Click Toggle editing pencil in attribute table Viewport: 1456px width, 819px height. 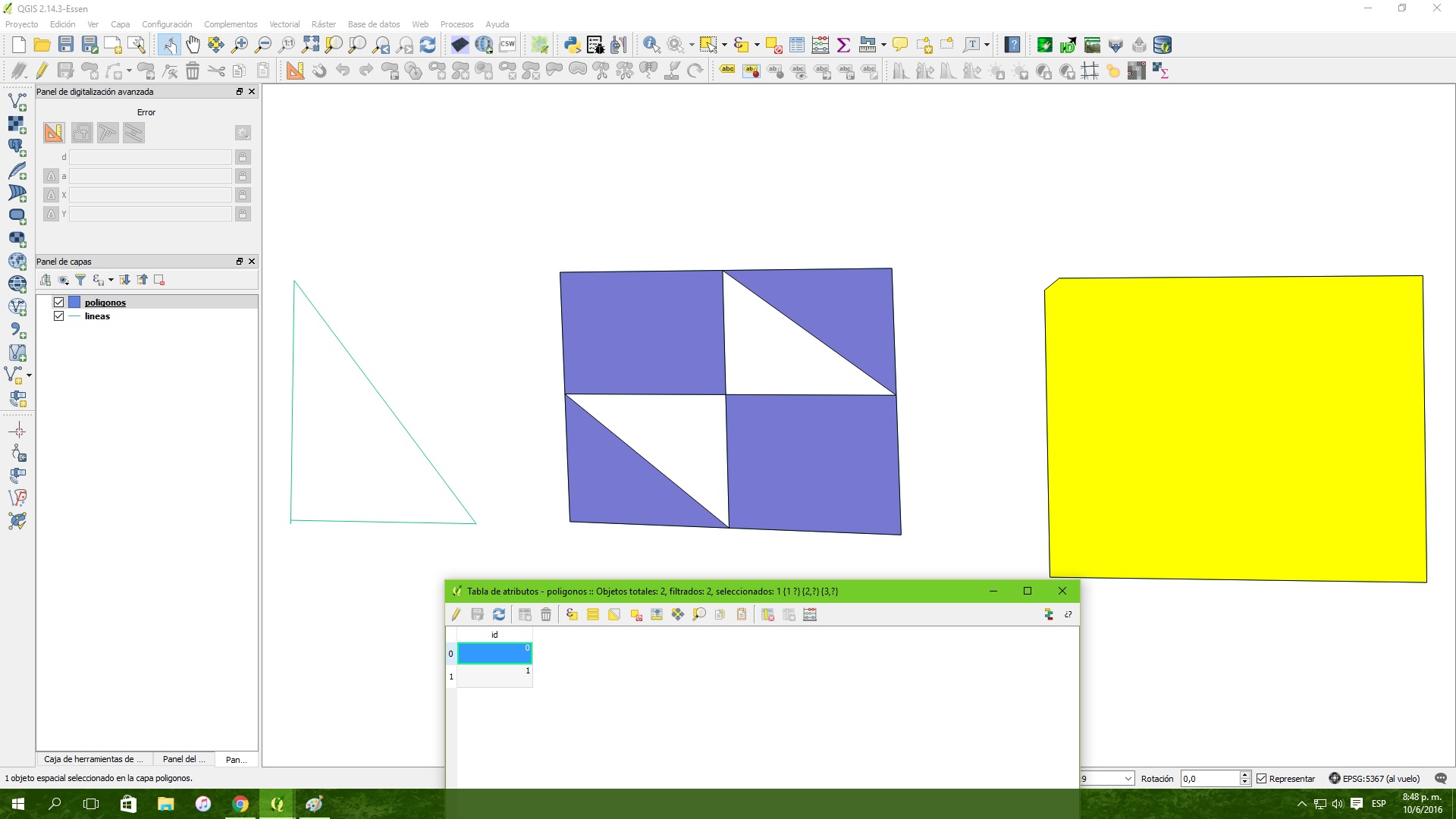click(x=456, y=614)
